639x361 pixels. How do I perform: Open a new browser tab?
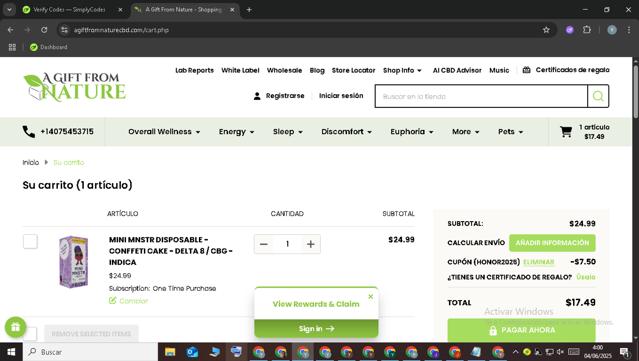pyautogui.click(x=249, y=9)
